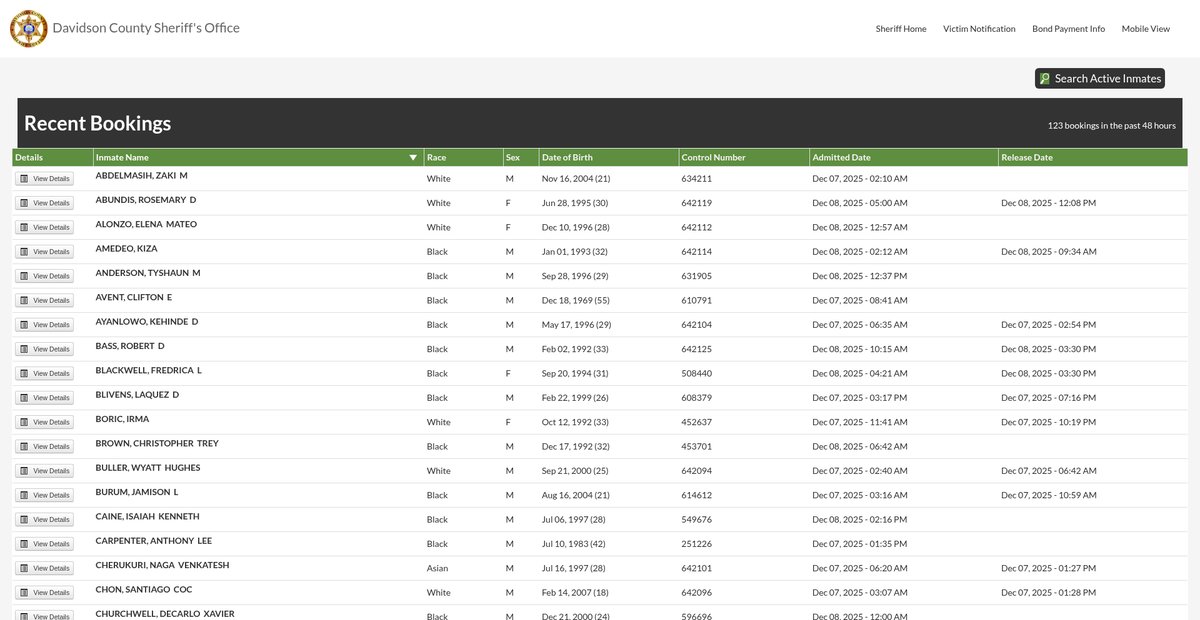
Task: Open View Details for Abundis, Rosemary D
Action: (45, 203)
